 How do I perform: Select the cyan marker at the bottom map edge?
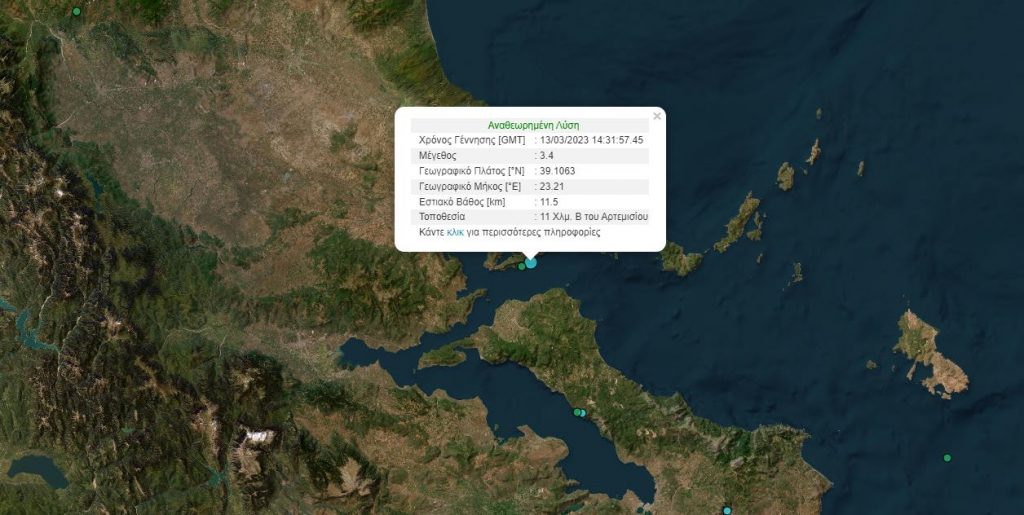coord(727,511)
